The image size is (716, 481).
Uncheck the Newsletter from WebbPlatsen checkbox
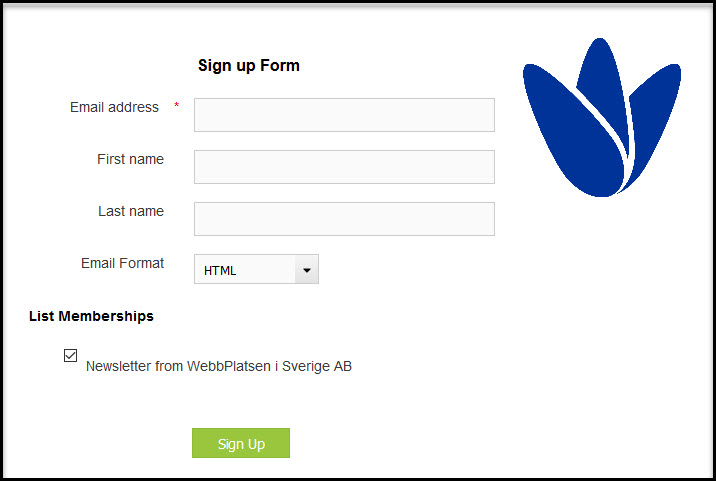pyautogui.click(x=70, y=355)
